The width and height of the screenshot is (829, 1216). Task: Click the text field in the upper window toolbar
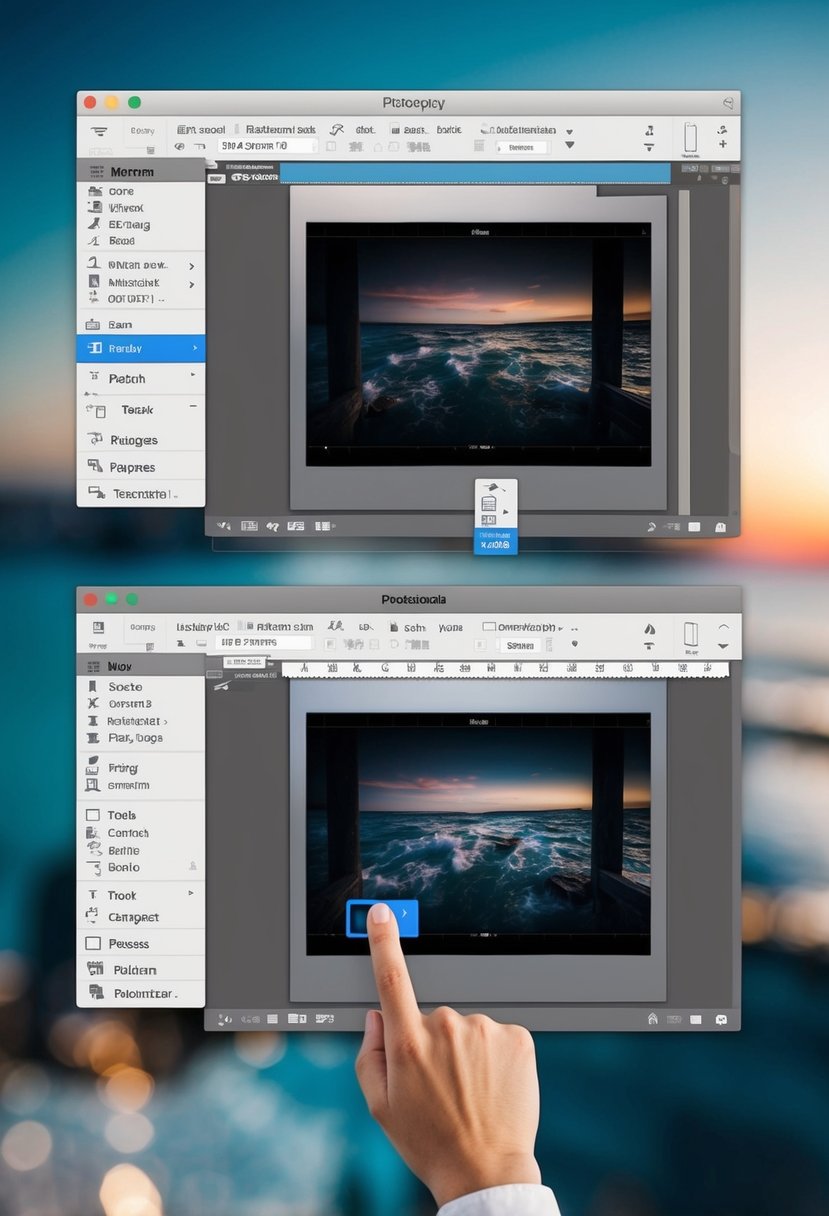(x=267, y=146)
